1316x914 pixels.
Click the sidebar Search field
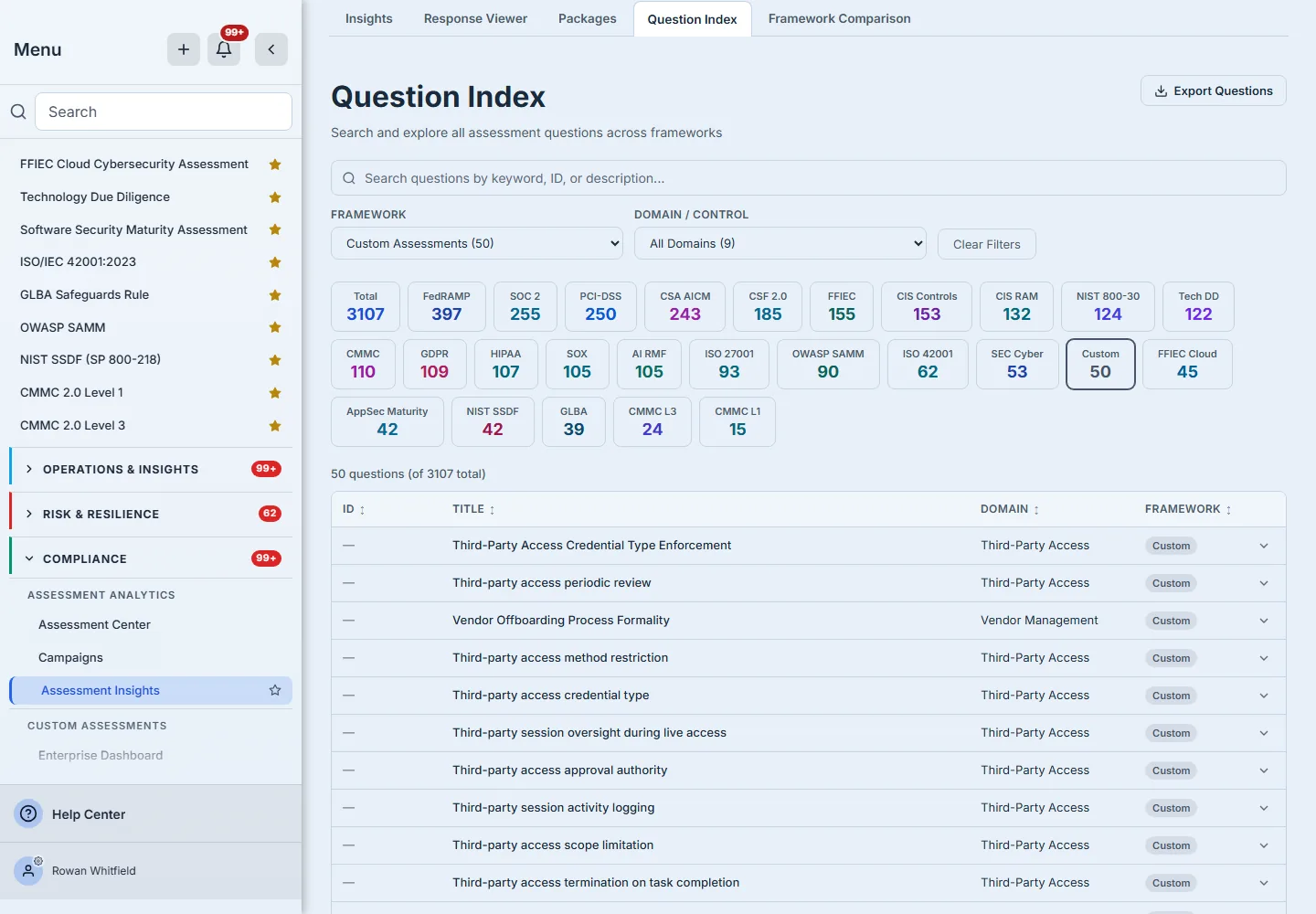click(x=164, y=112)
